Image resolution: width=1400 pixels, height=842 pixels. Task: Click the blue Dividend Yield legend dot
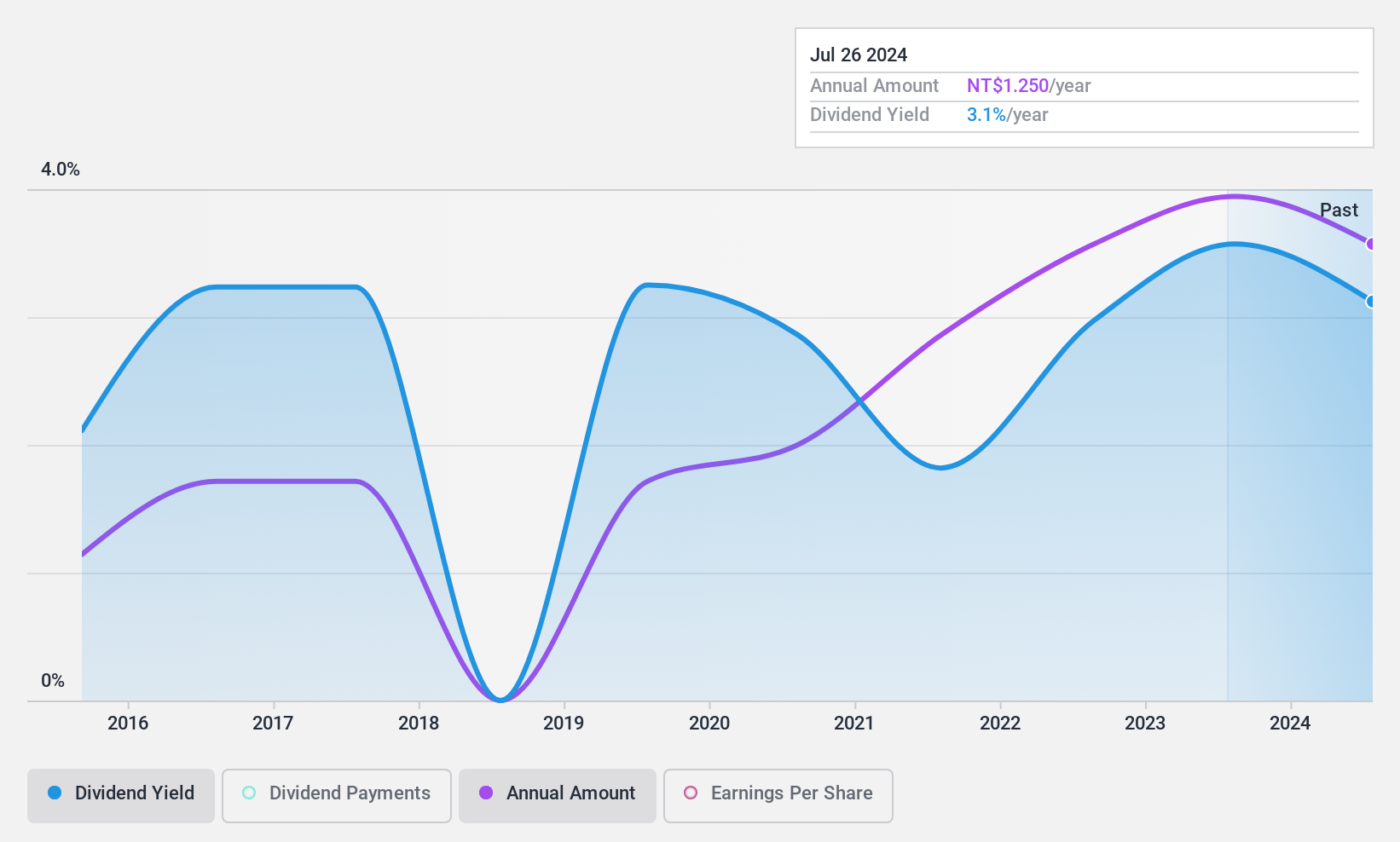(55, 793)
